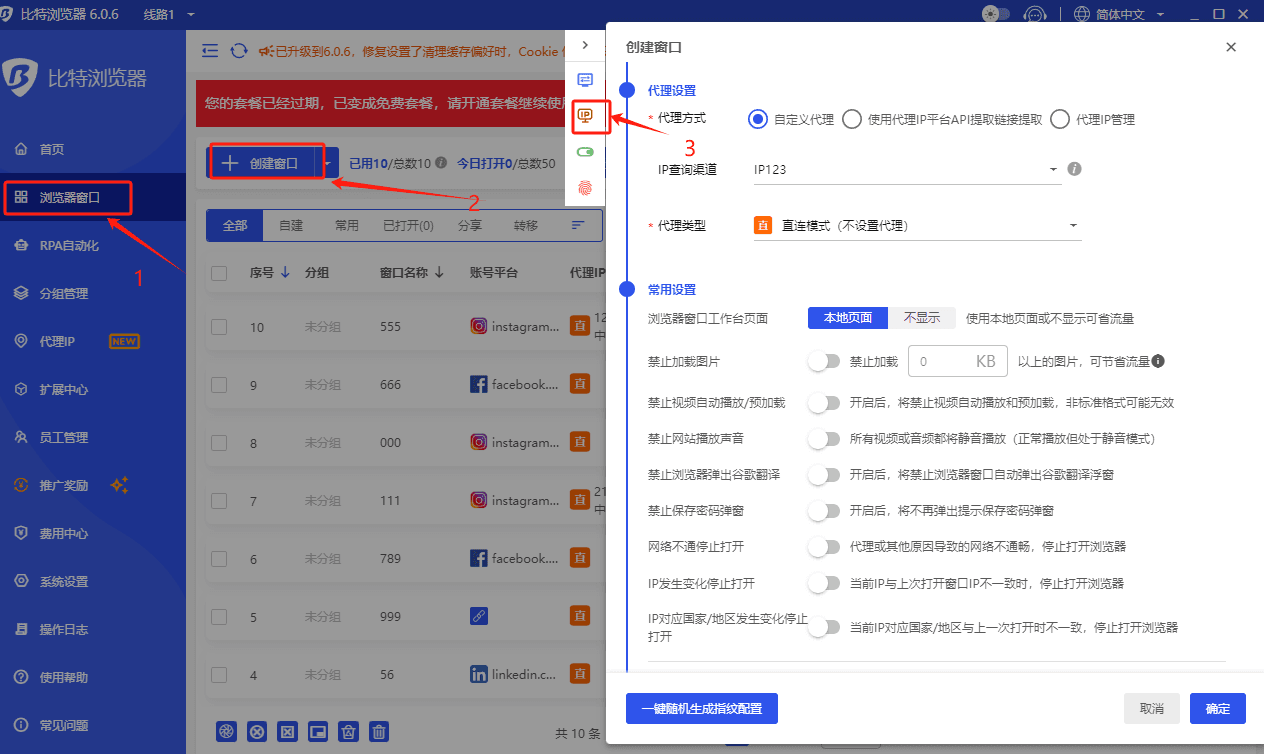Open the customer service headset icon
The width and height of the screenshot is (1264, 754).
pos(1036,14)
